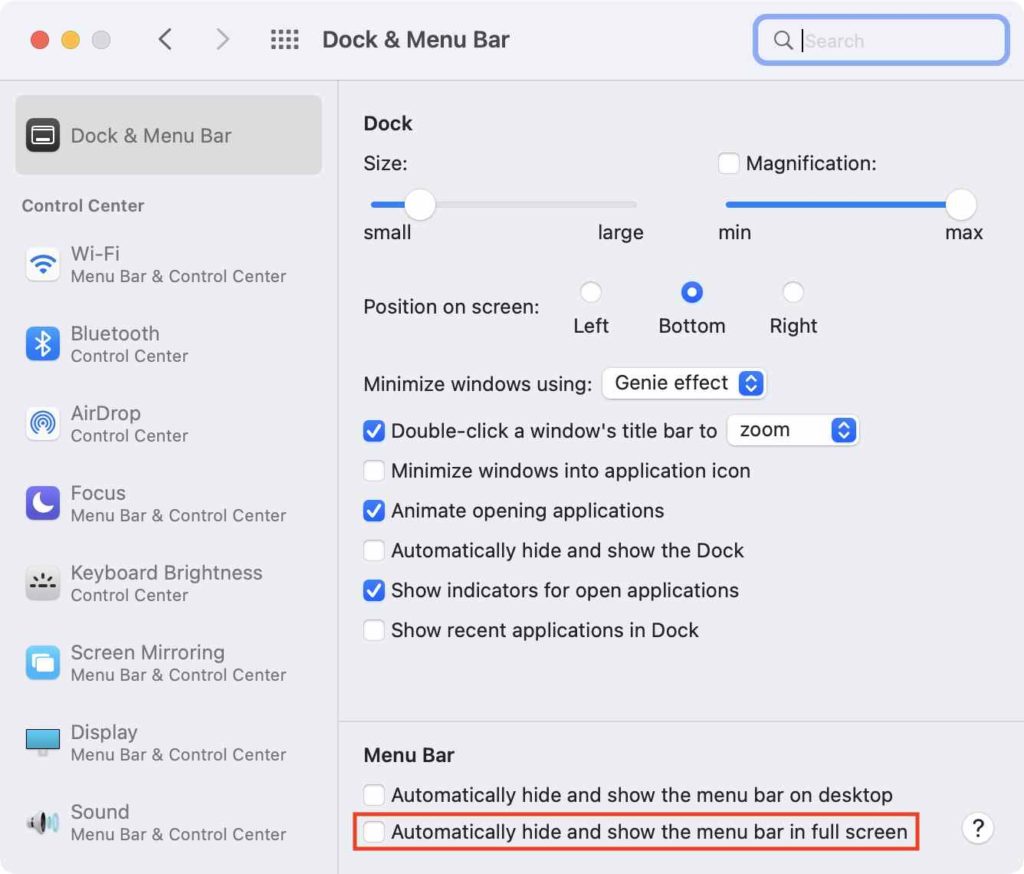This screenshot has height=874, width=1024.
Task: Minimize window with yellow button
Action: click(x=71, y=40)
